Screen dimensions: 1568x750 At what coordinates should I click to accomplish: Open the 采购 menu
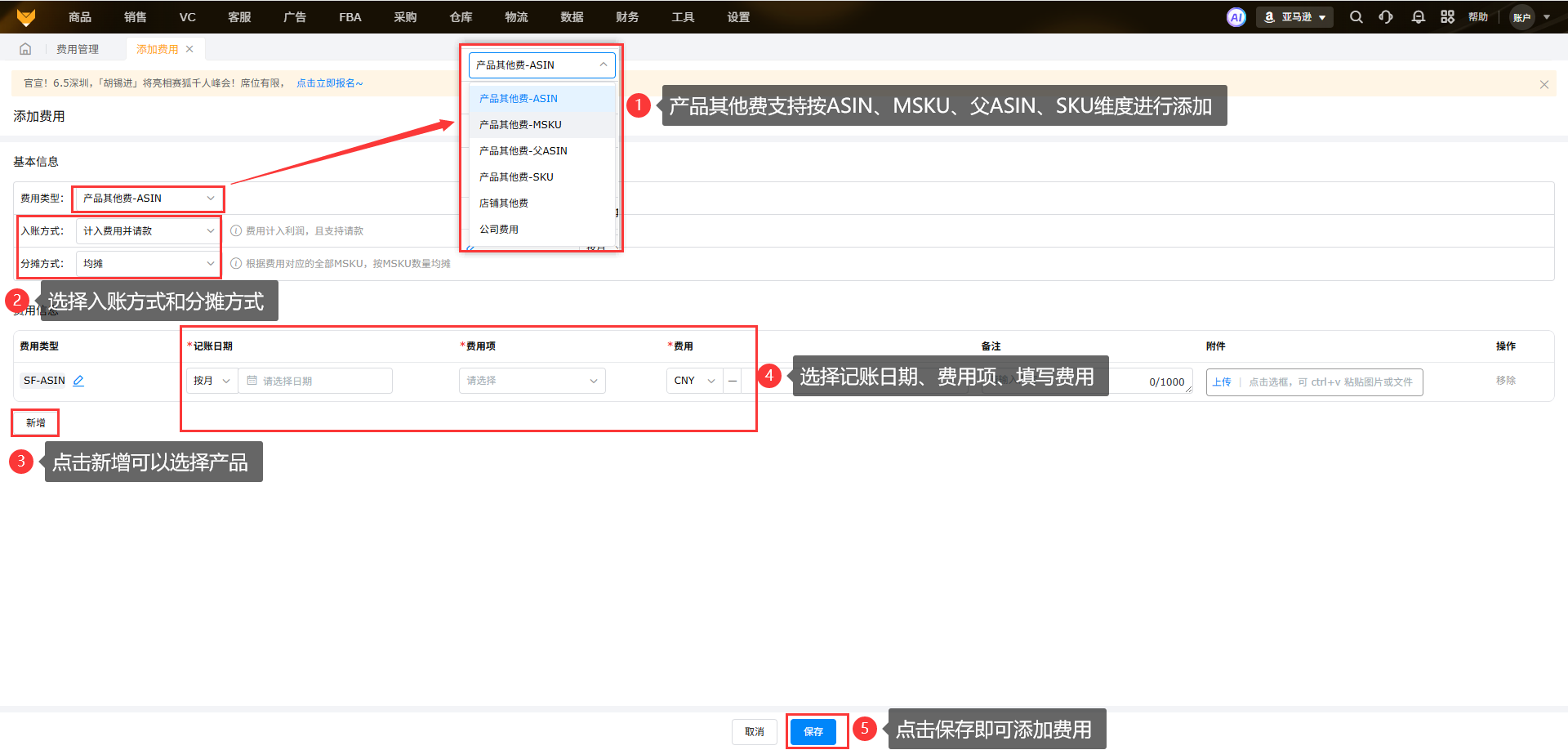click(405, 17)
